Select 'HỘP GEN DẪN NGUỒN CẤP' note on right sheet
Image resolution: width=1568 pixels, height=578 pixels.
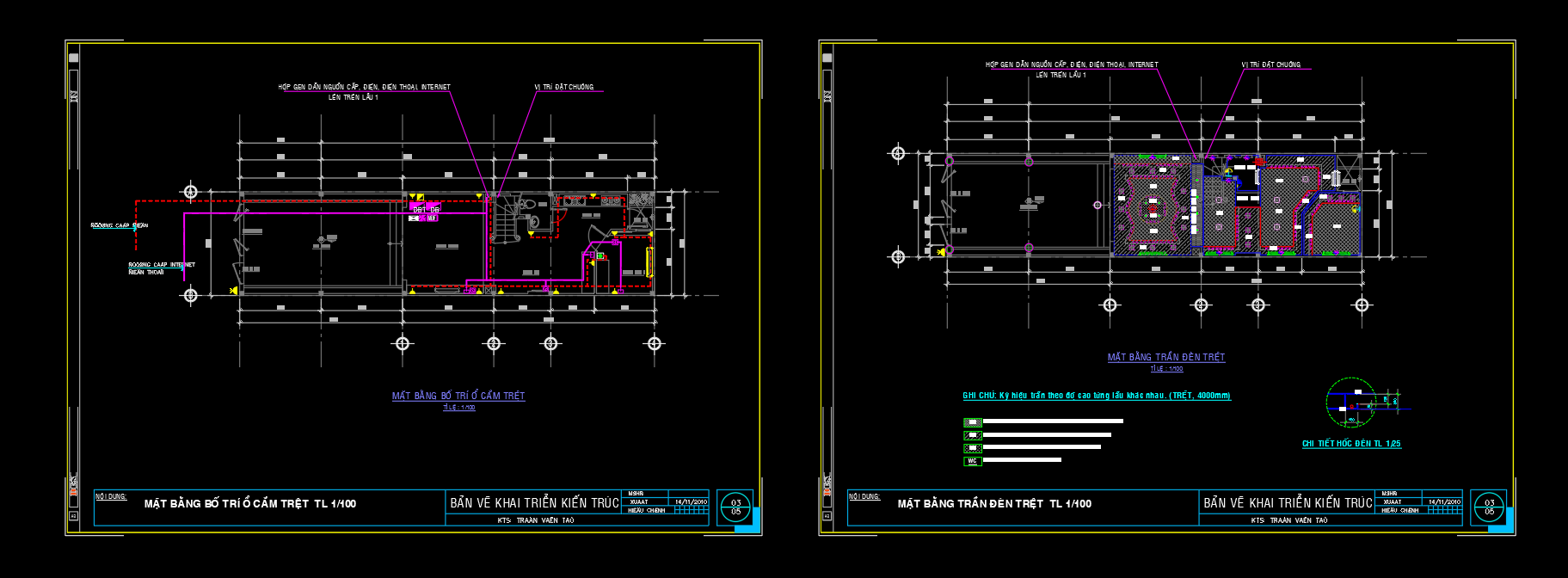click(1072, 65)
